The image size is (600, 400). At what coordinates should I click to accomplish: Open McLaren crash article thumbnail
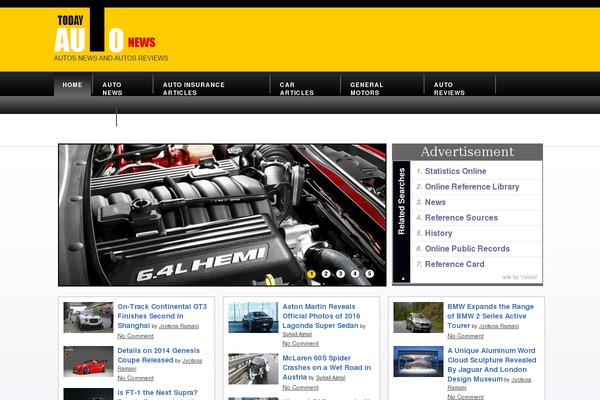coord(253,369)
